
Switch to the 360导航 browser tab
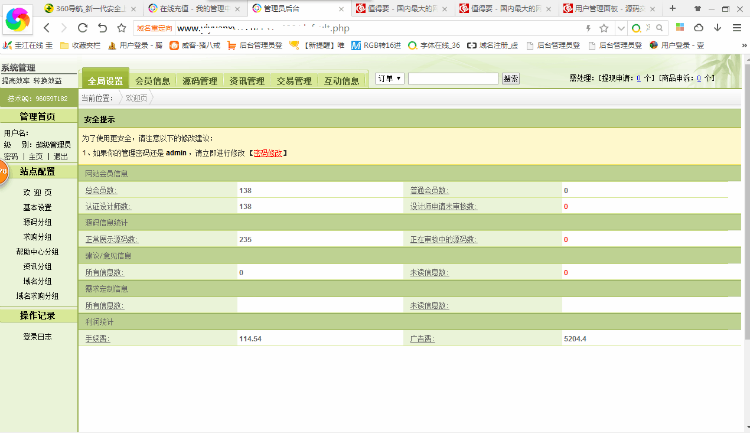tap(89, 9)
